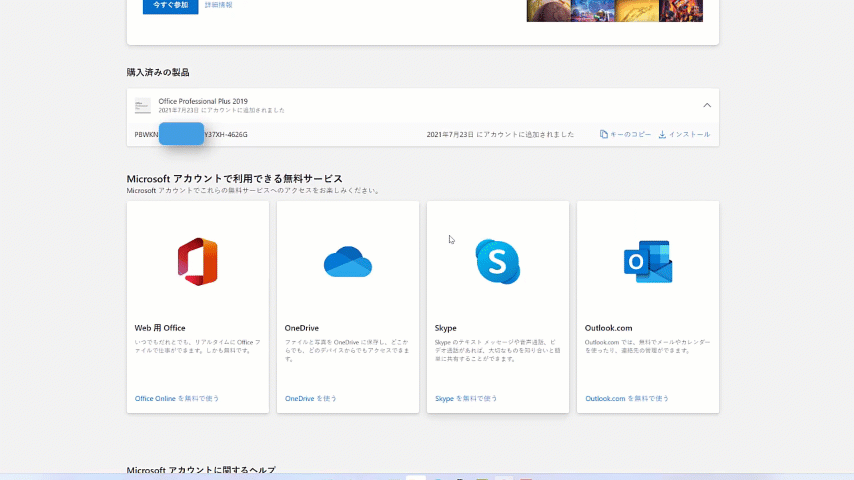Collapse the Office Professional Plus 2019 section
This screenshot has height=480, width=854.
point(707,105)
